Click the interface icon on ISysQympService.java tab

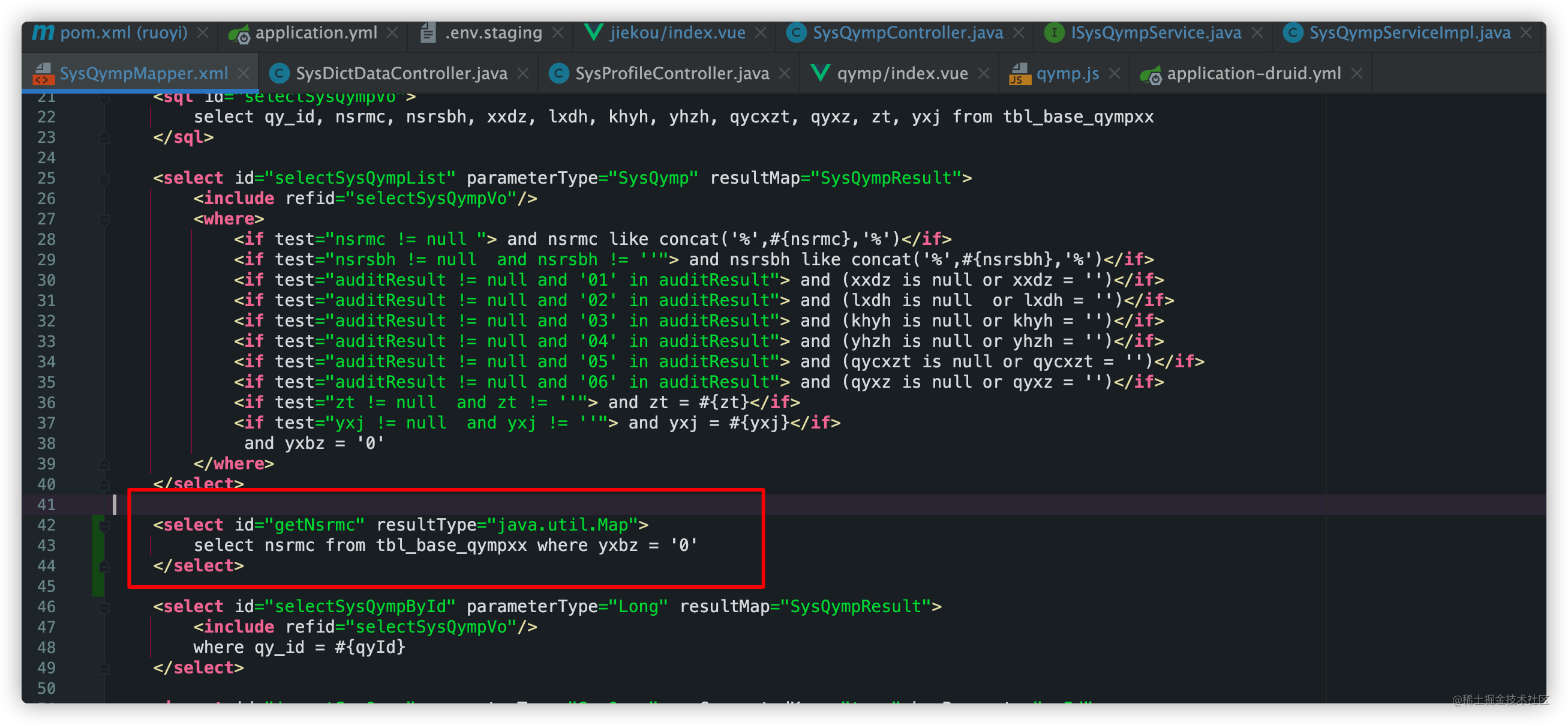[1054, 32]
